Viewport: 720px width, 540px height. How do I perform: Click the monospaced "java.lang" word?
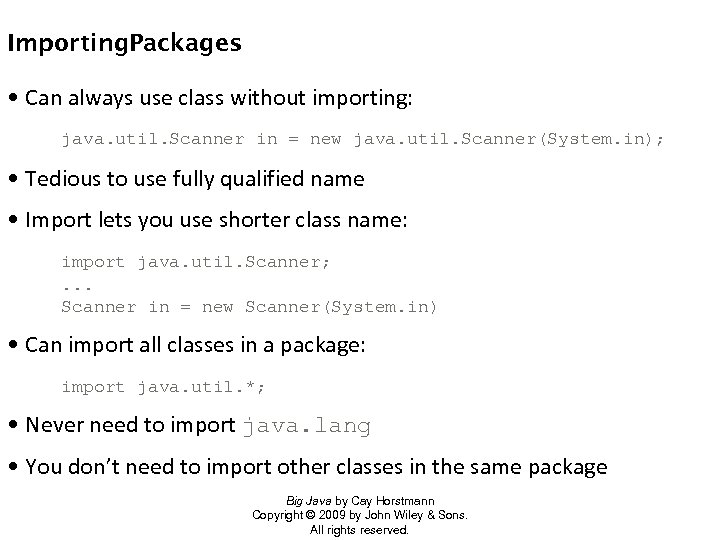(307, 426)
